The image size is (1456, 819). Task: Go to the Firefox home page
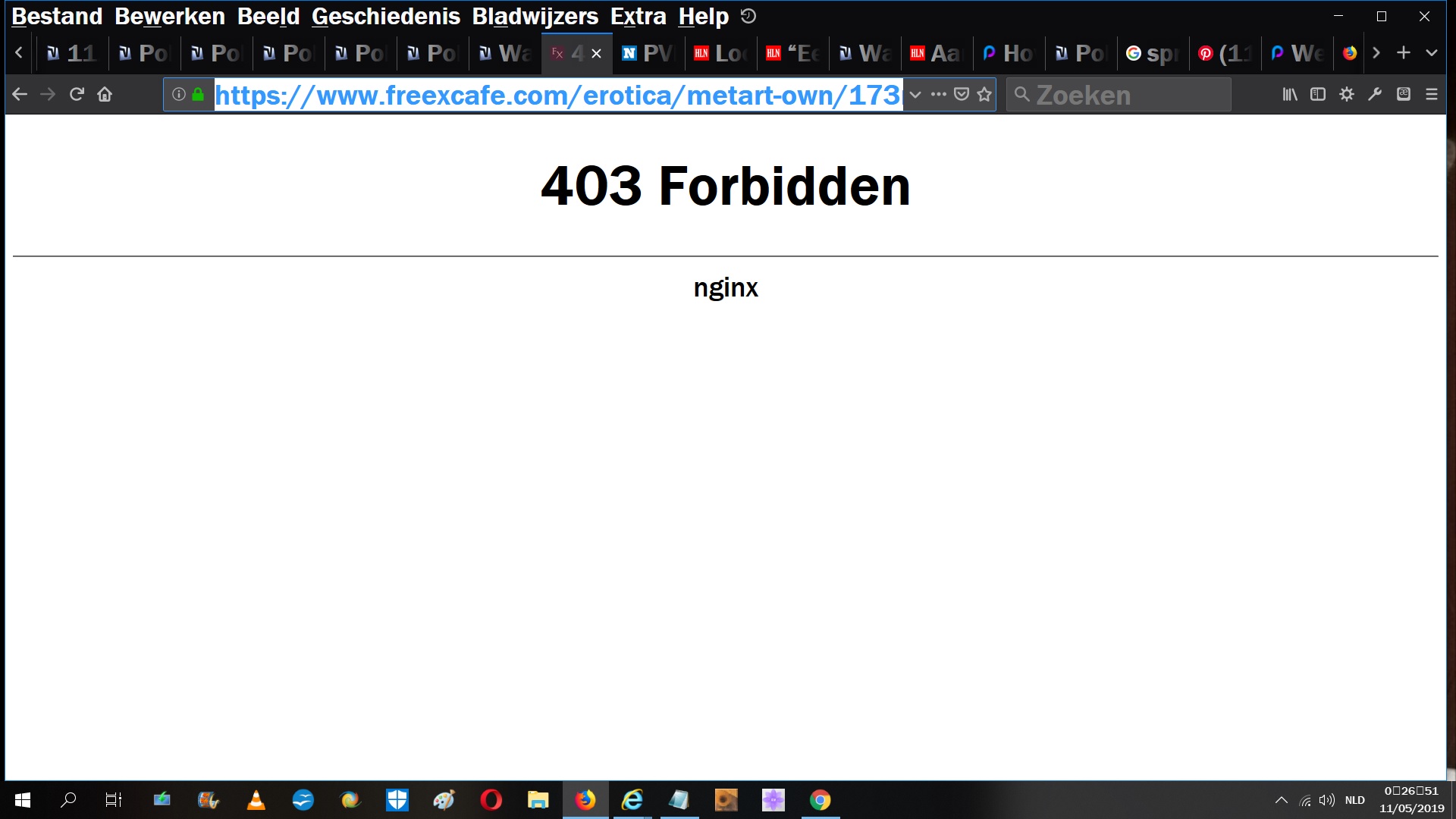pos(105,94)
